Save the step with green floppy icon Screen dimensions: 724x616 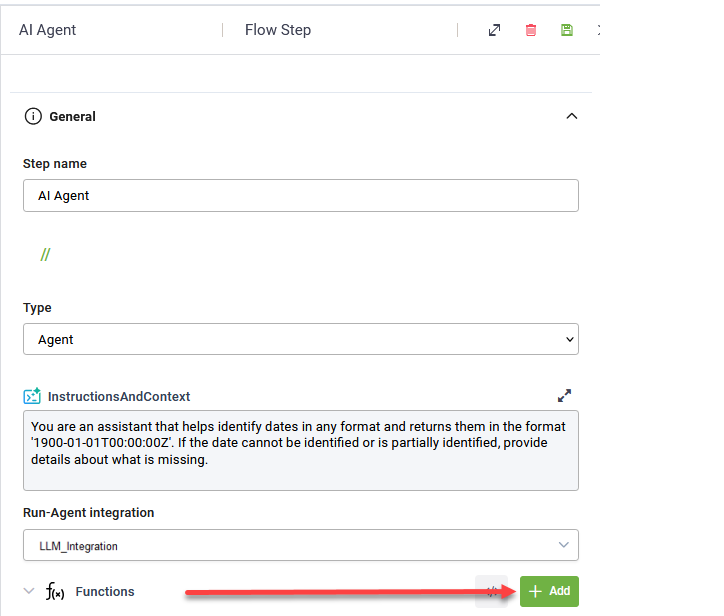click(567, 30)
